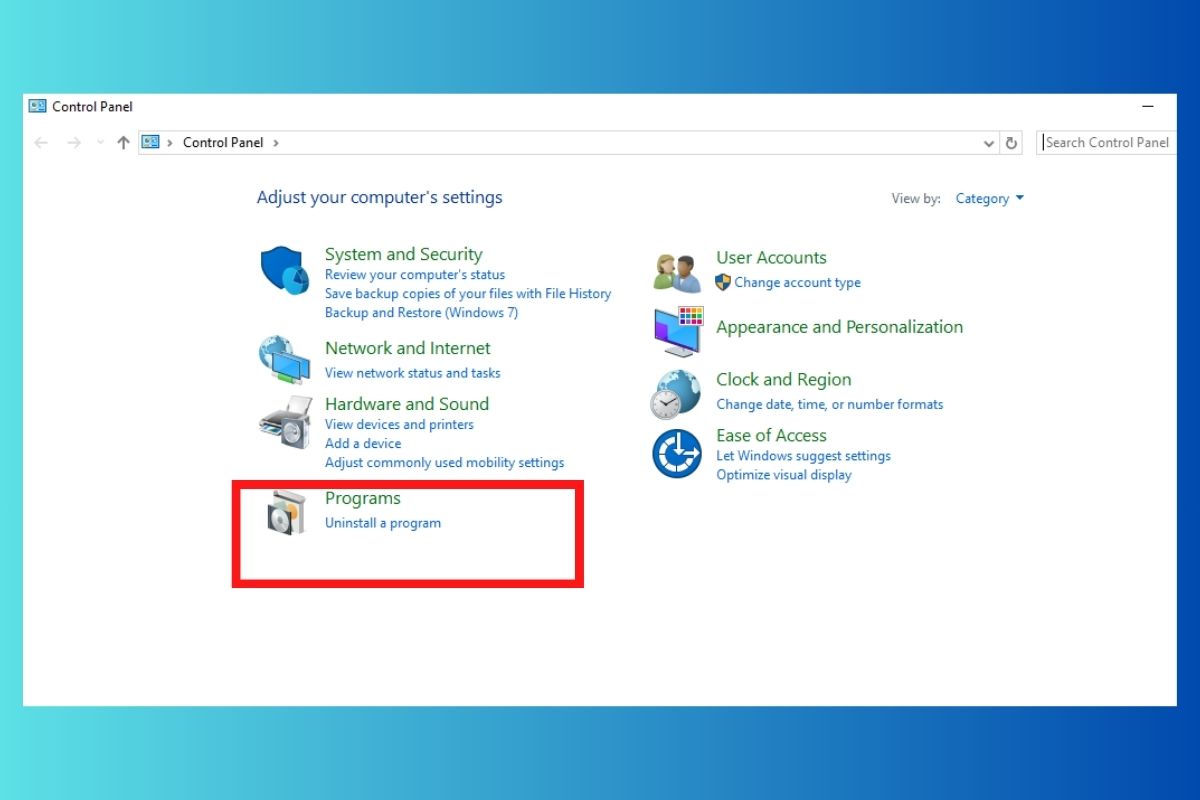Open System and Security category
1200x800 pixels.
tap(403, 254)
